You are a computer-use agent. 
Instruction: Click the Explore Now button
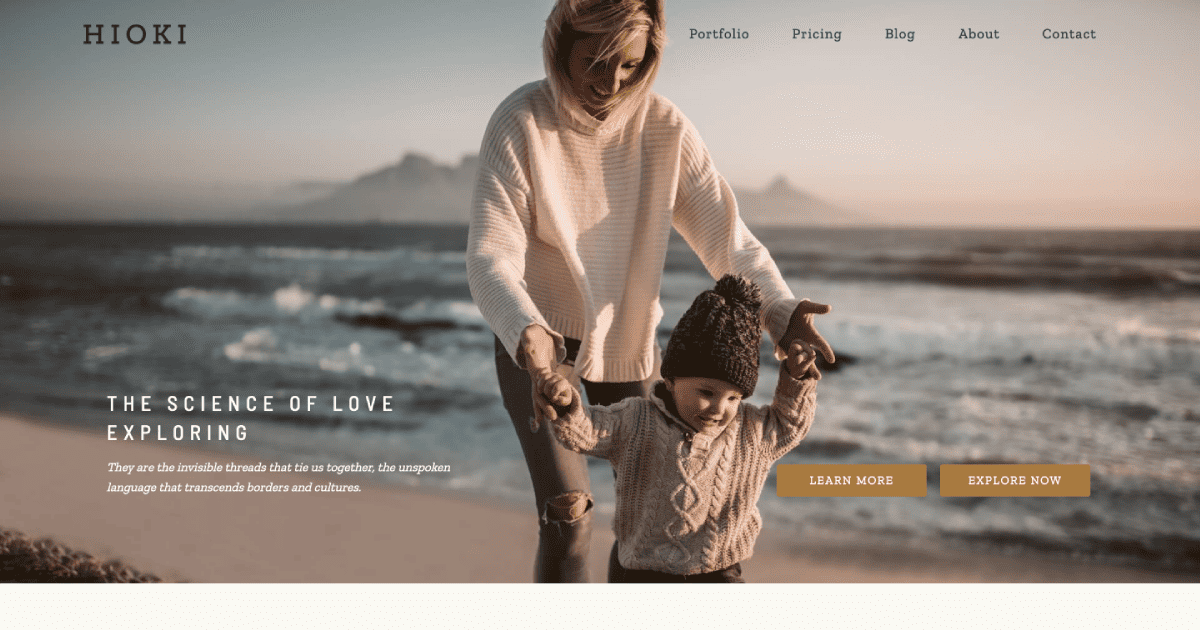click(x=1015, y=480)
